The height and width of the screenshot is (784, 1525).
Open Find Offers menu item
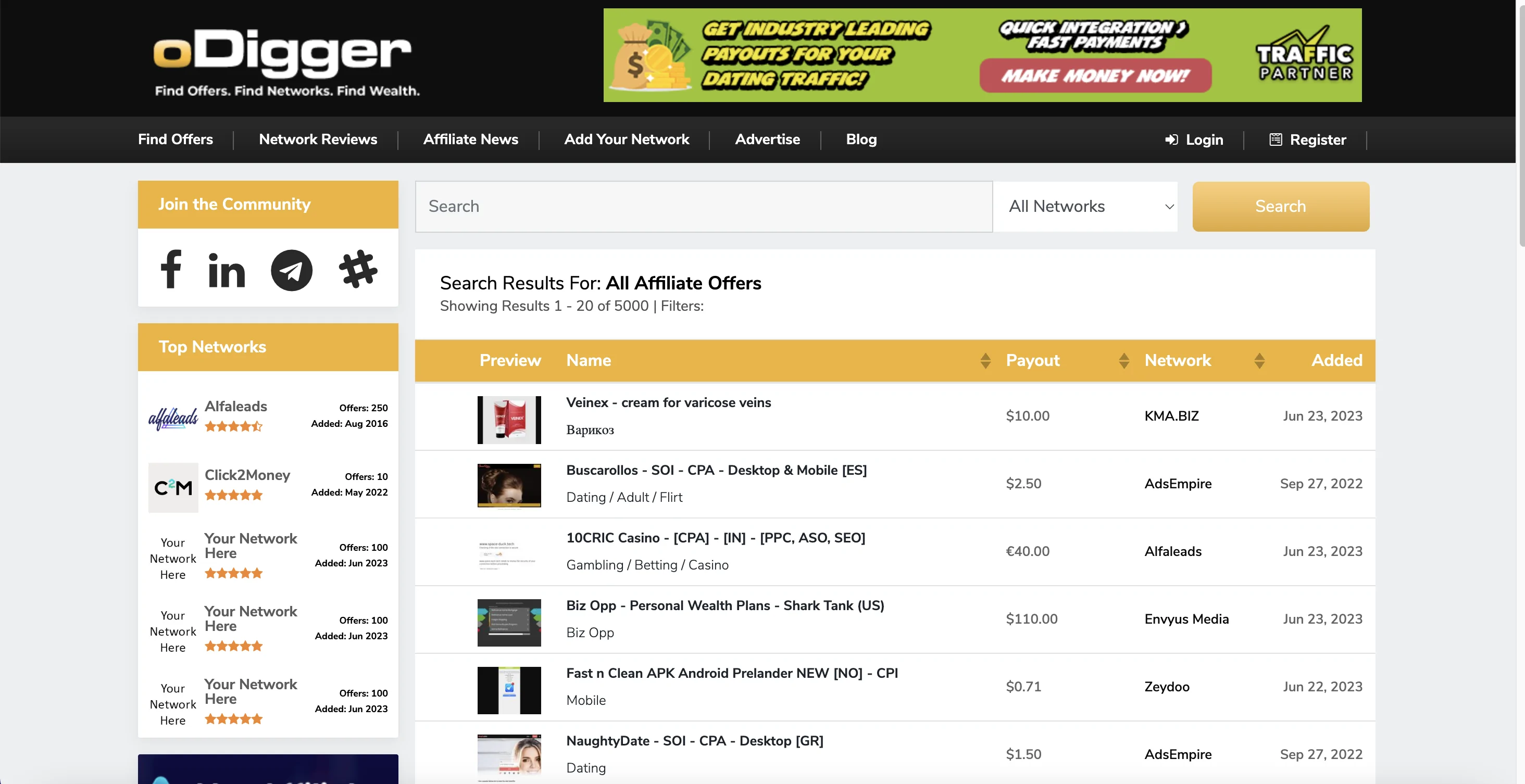click(175, 140)
